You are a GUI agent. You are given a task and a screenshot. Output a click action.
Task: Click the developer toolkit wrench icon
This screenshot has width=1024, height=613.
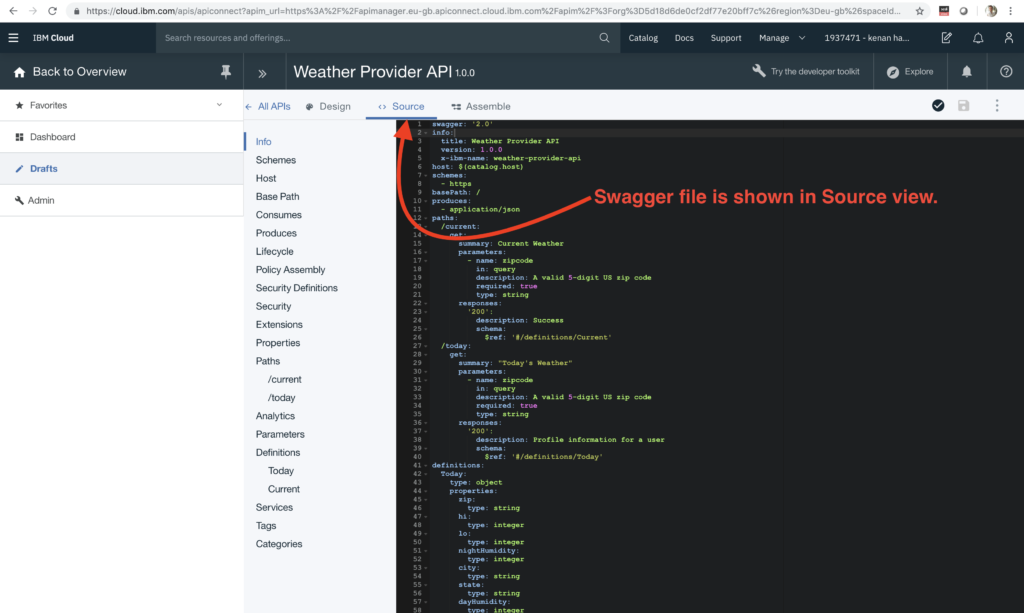point(758,71)
